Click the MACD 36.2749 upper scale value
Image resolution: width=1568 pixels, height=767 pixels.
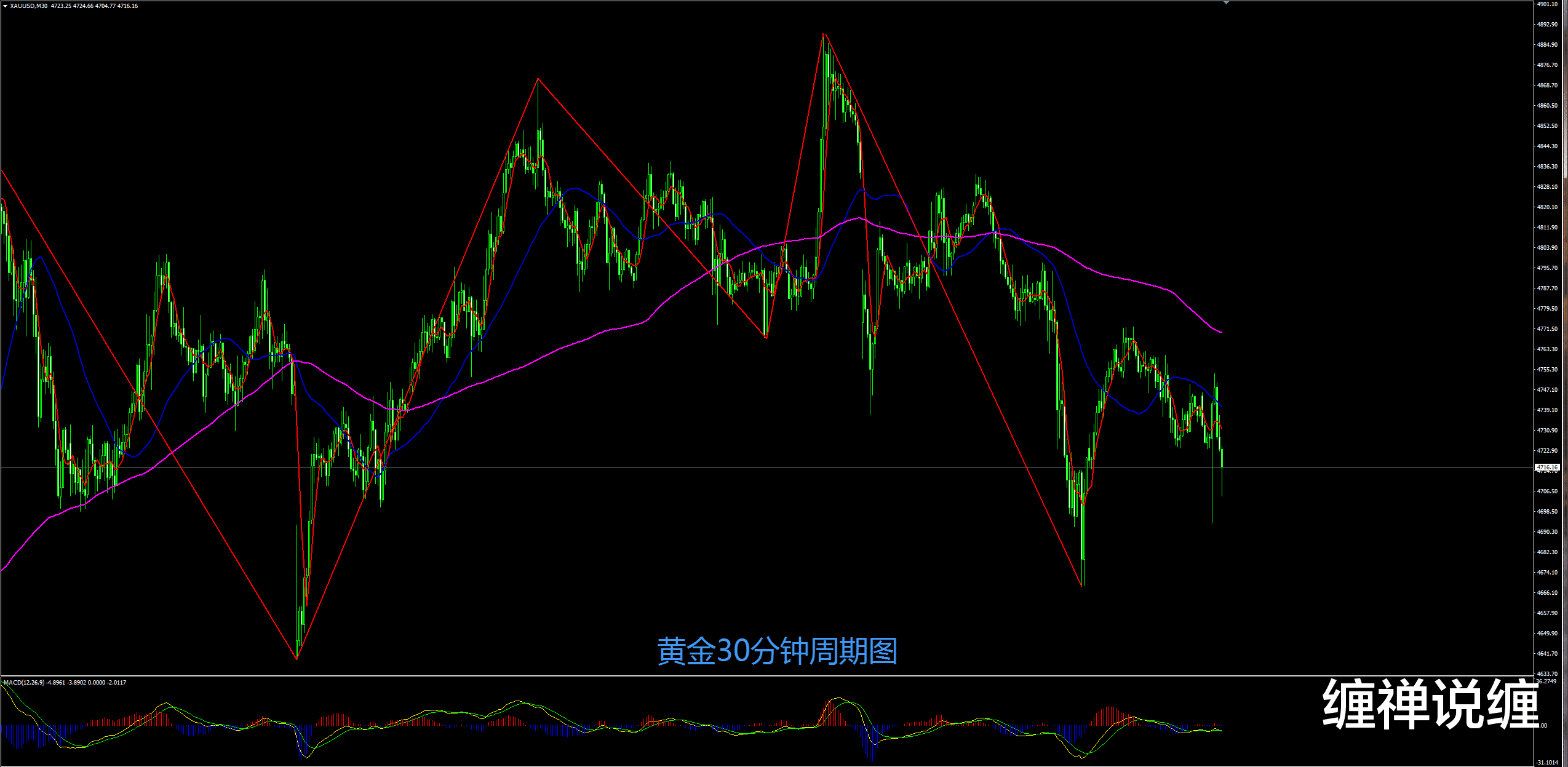(1546, 682)
